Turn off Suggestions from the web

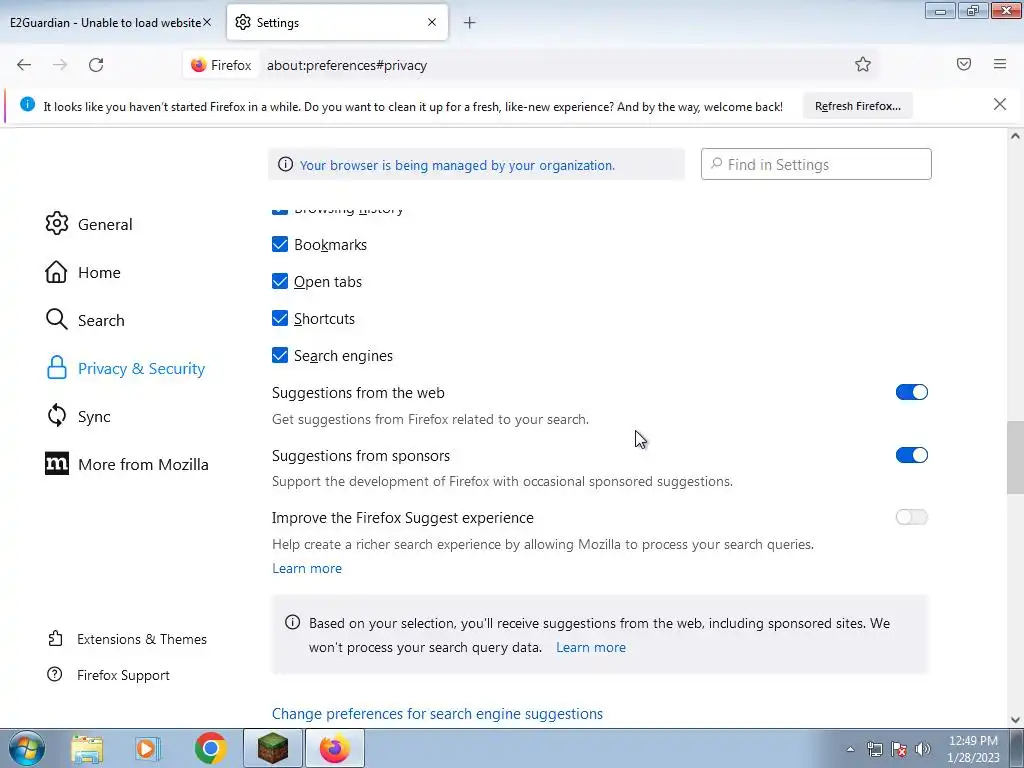[912, 392]
